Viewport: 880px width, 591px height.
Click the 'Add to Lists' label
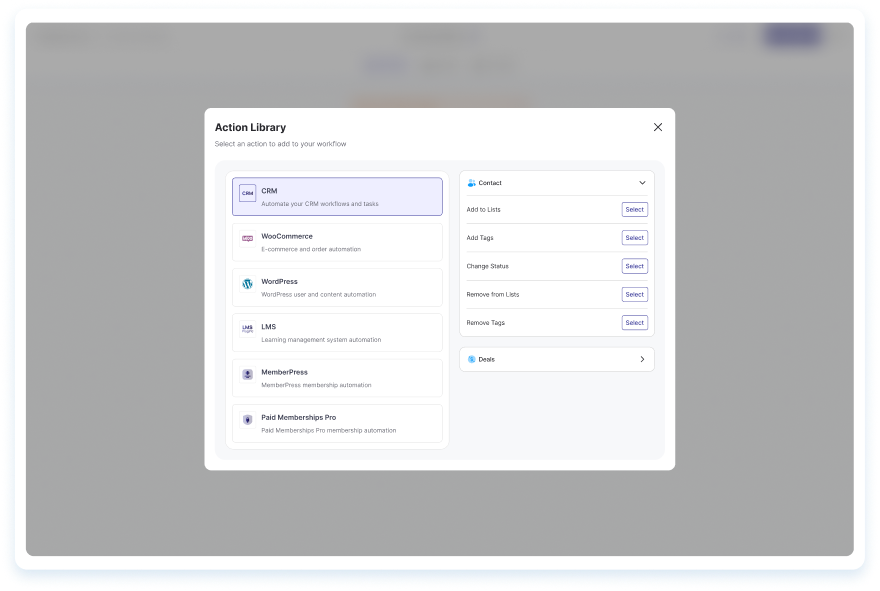pos(483,209)
